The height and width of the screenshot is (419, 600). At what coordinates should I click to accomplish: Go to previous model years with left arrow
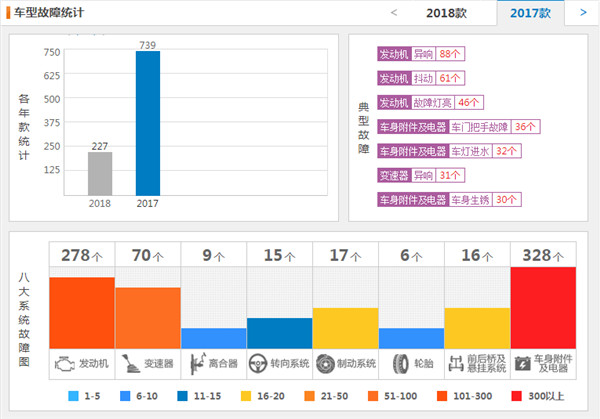(394, 13)
